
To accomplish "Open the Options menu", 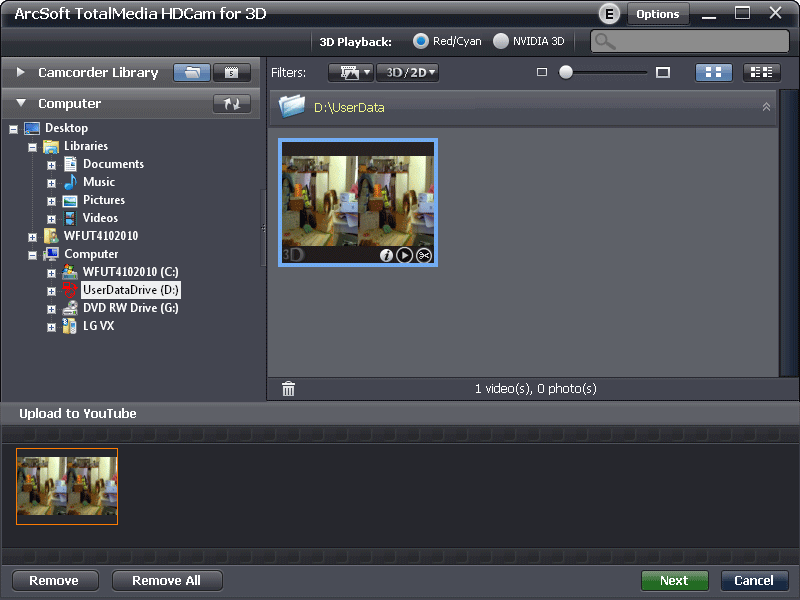I will [658, 14].
